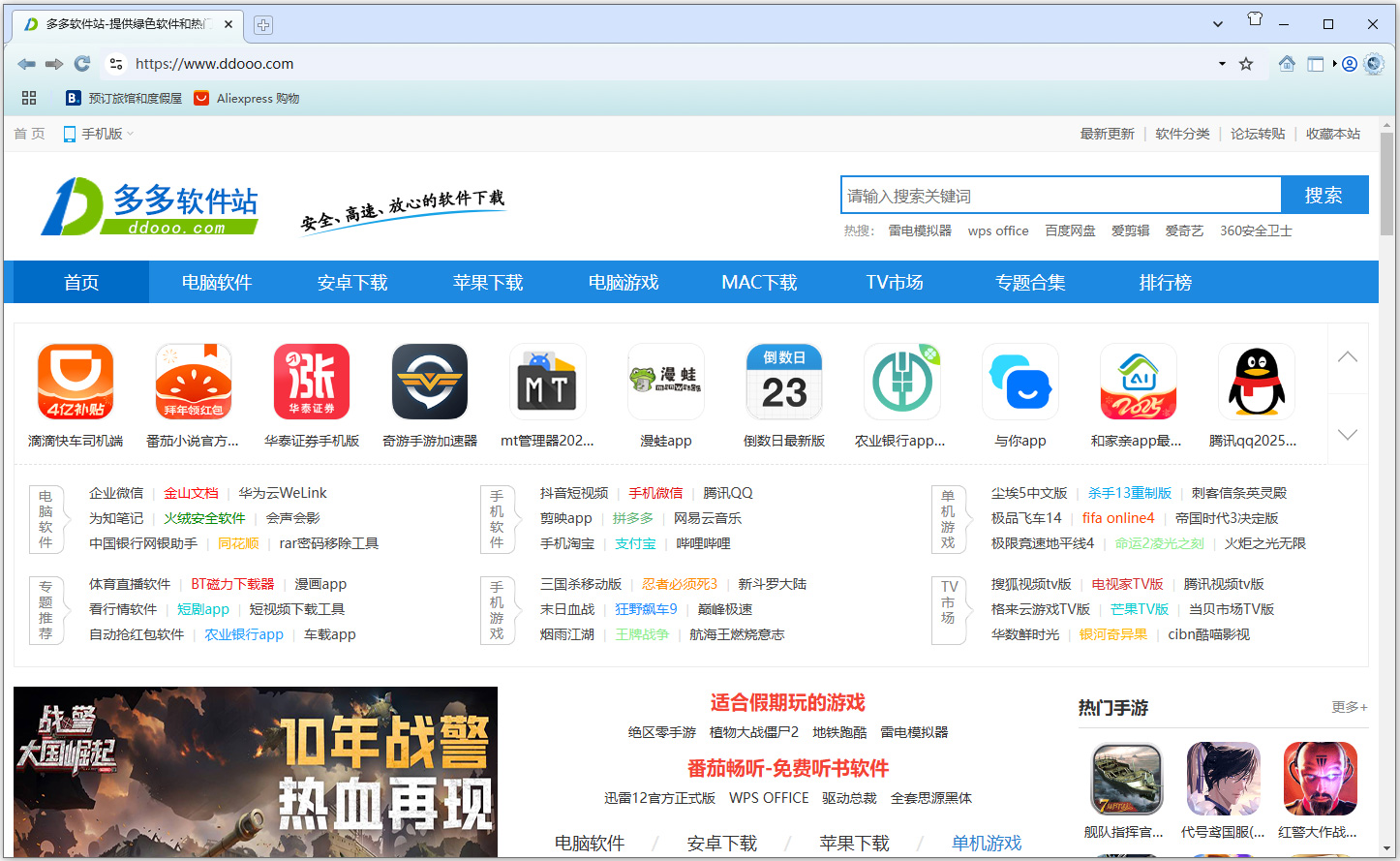Viewport: 1400px width, 861px height.
Task: Open the user profile icon in toolbar
Action: tap(1350, 64)
